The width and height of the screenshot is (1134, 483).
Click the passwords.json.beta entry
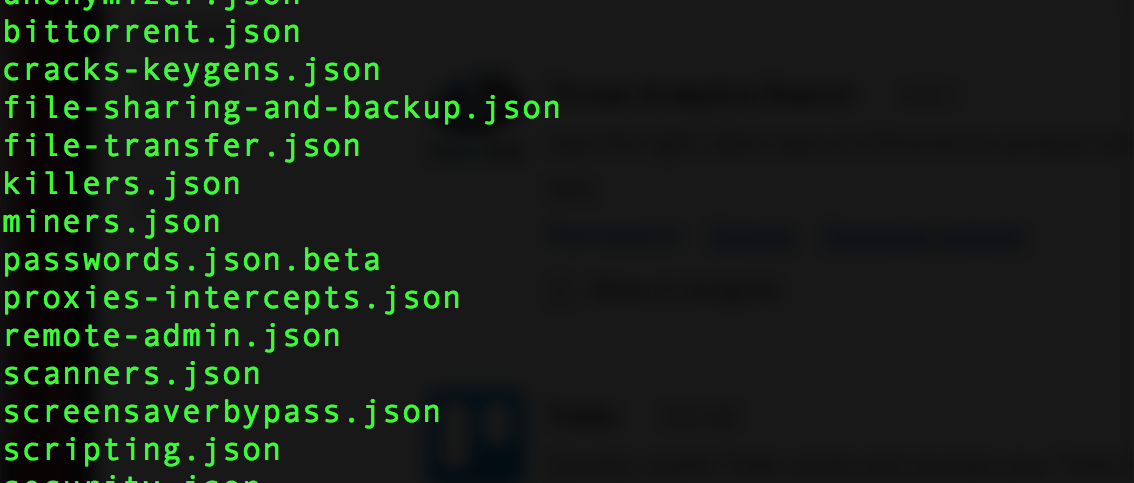tap(192, 260)
